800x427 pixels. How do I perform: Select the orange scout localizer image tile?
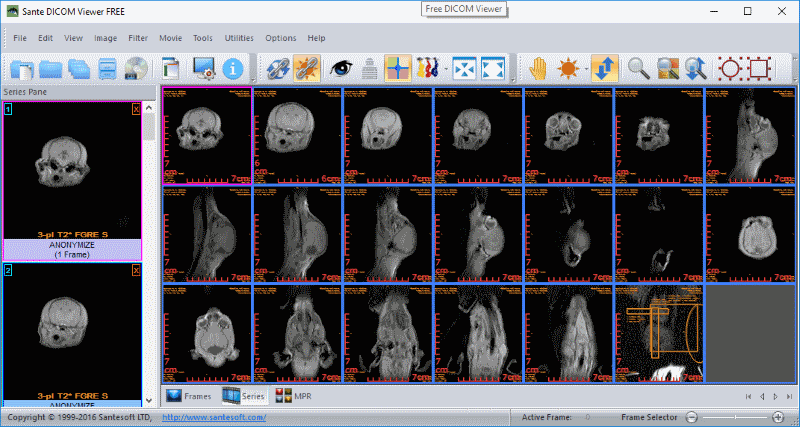click(659, 334)
